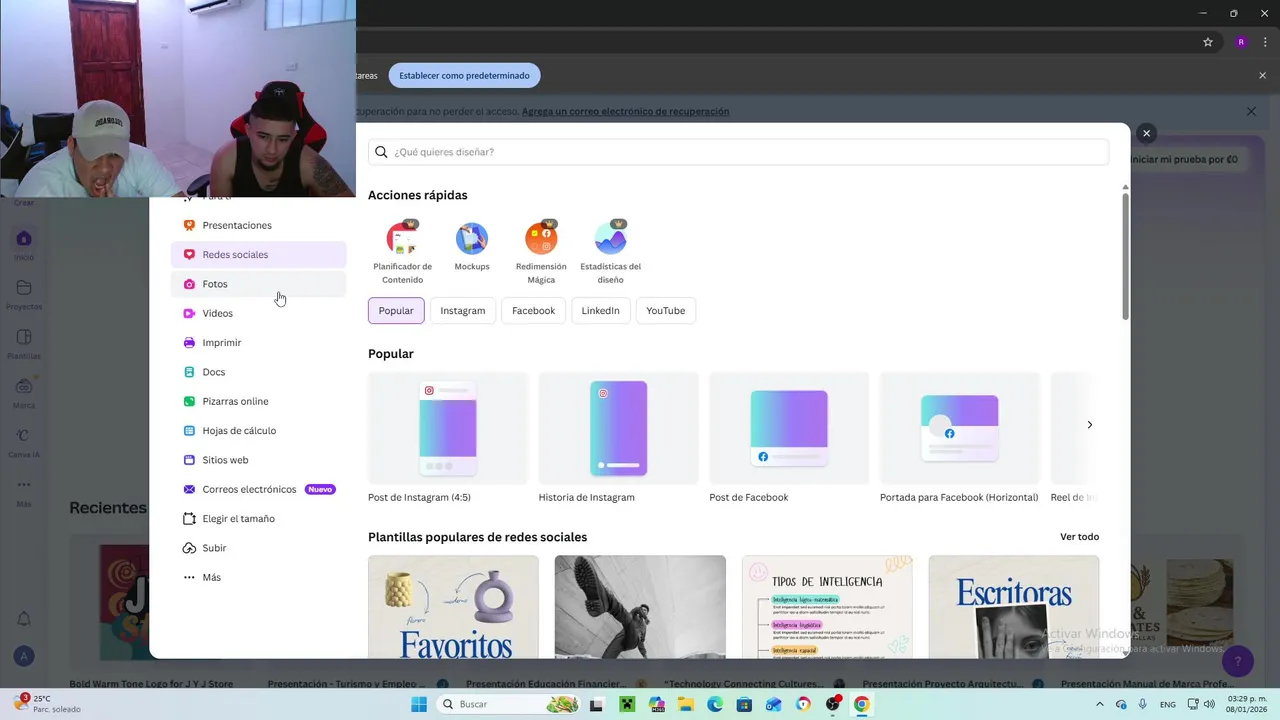
Task: Show next popular formats with arrow
Action: [1089, 425]
